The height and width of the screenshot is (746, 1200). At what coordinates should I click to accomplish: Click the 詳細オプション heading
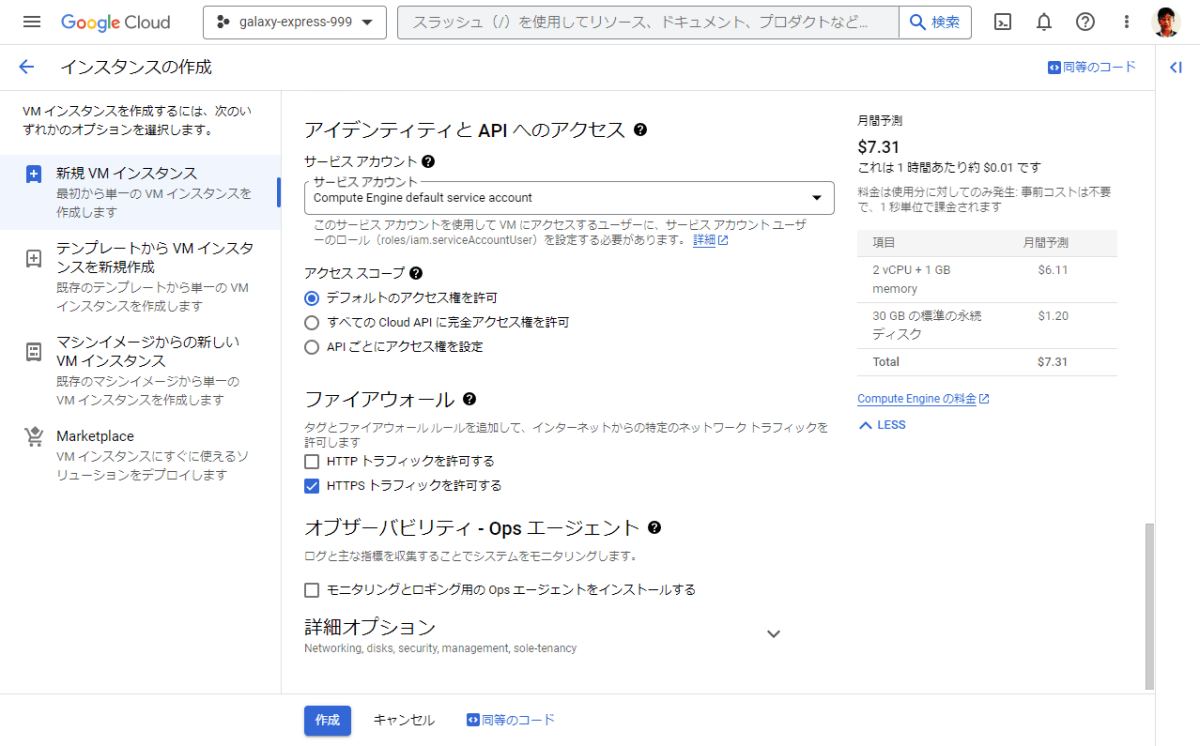tap(370, 627)
